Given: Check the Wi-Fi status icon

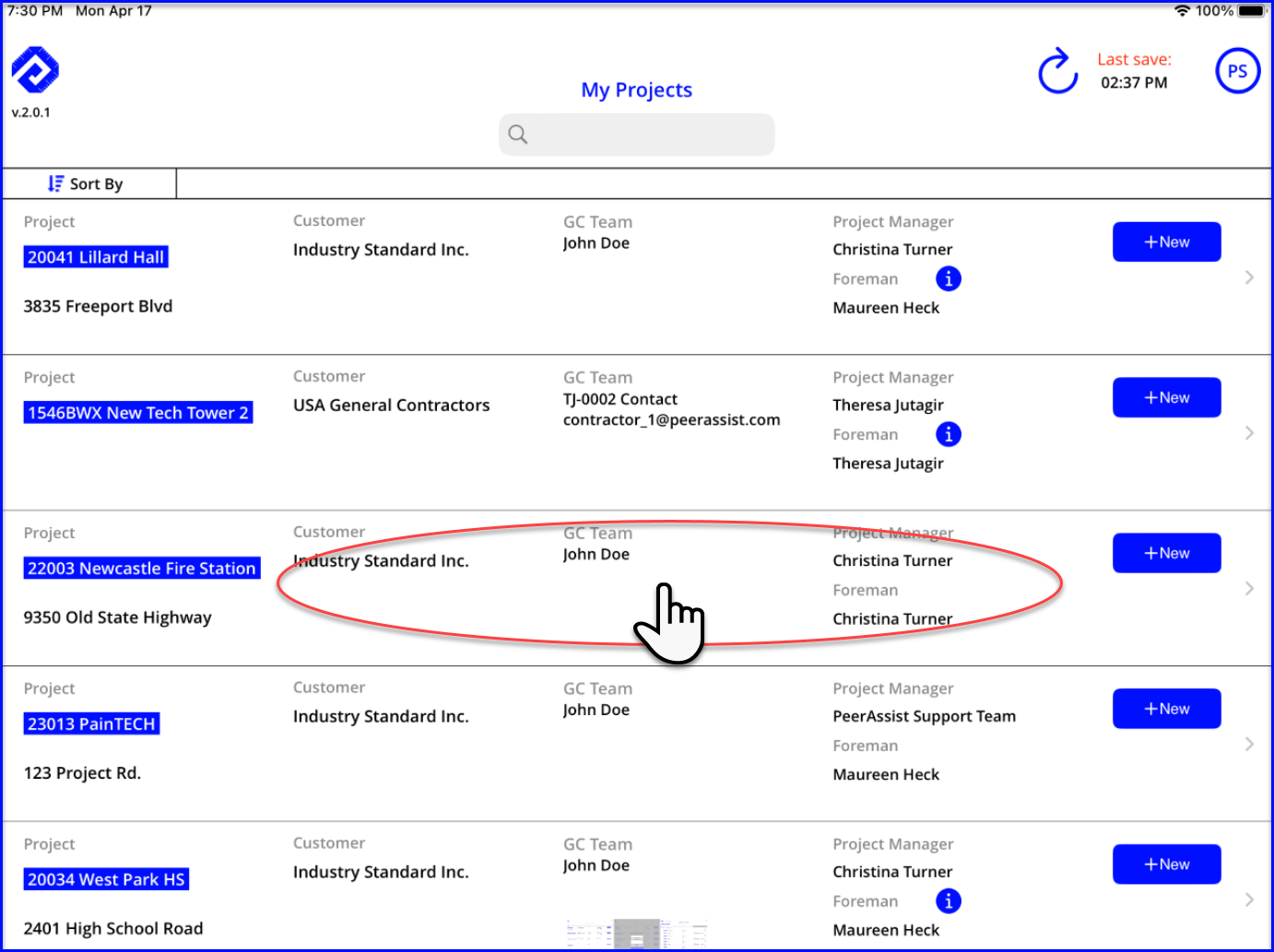Looking at the screenshot, I should (x=1182, y=11).
